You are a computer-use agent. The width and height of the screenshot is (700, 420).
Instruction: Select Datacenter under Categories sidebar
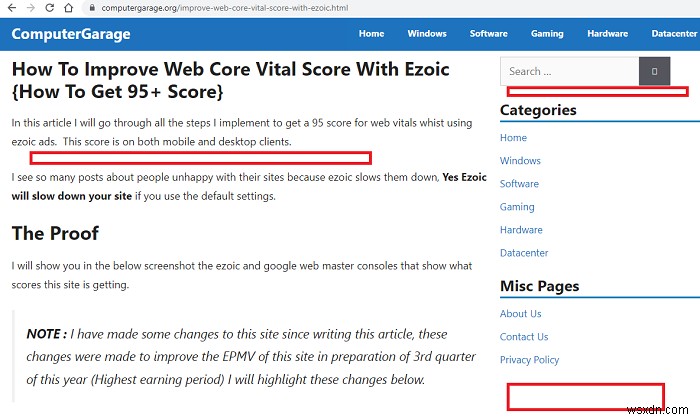(x=524, y=253)
